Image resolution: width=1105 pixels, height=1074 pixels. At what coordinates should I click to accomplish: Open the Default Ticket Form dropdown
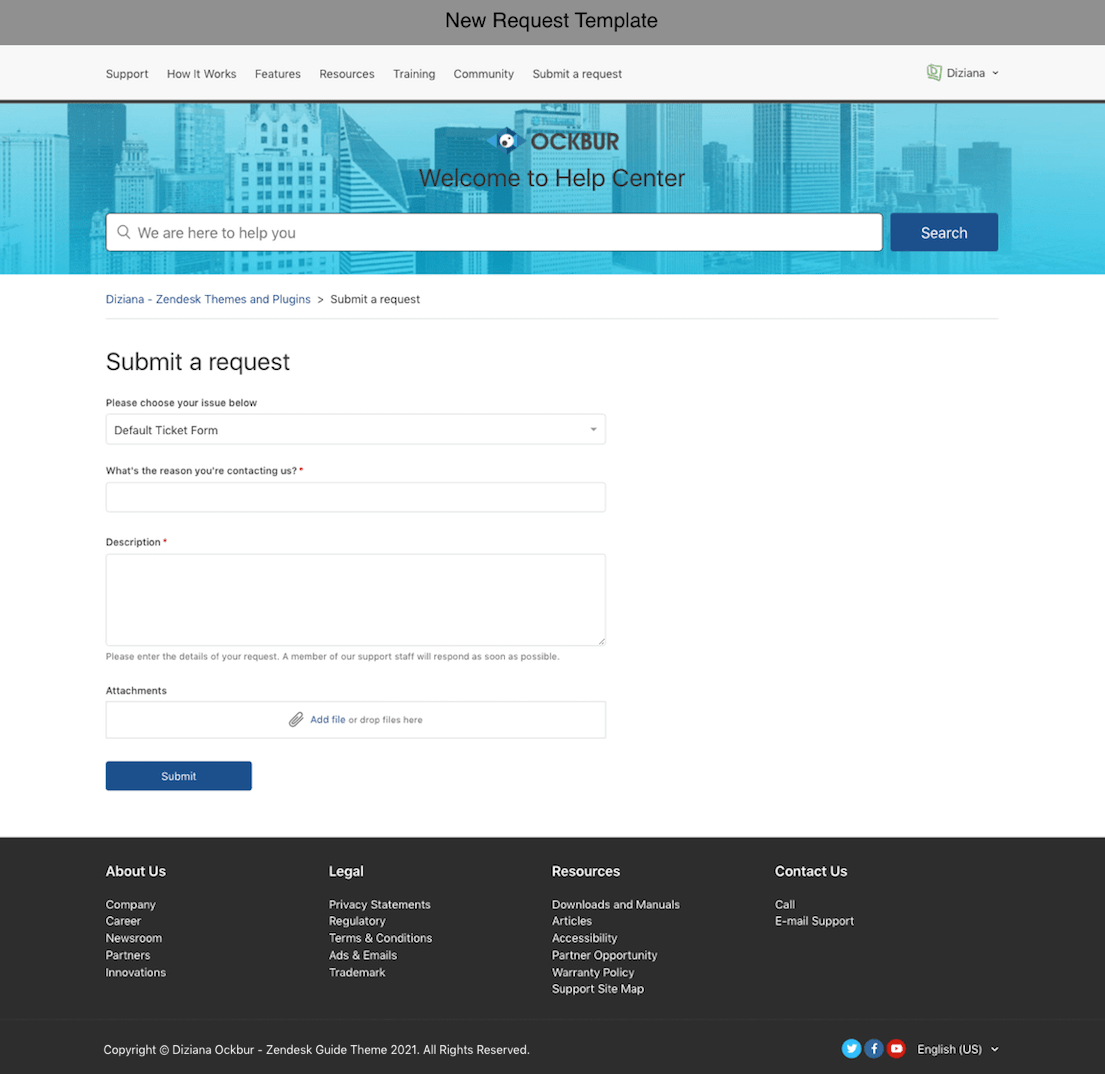point(355,430)
